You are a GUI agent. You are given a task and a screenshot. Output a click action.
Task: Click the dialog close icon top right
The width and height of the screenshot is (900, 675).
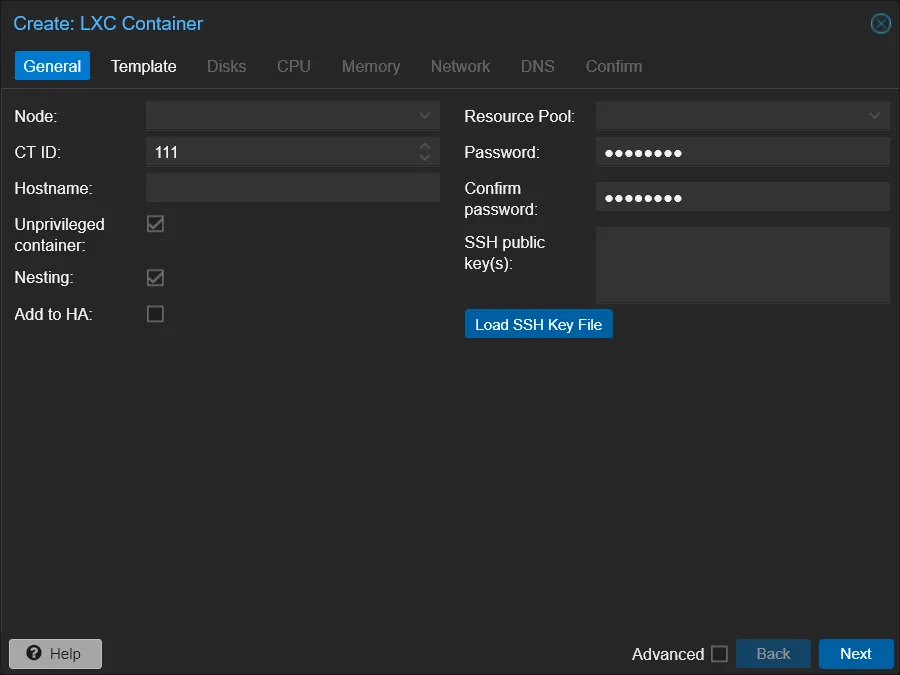[880, 24]
